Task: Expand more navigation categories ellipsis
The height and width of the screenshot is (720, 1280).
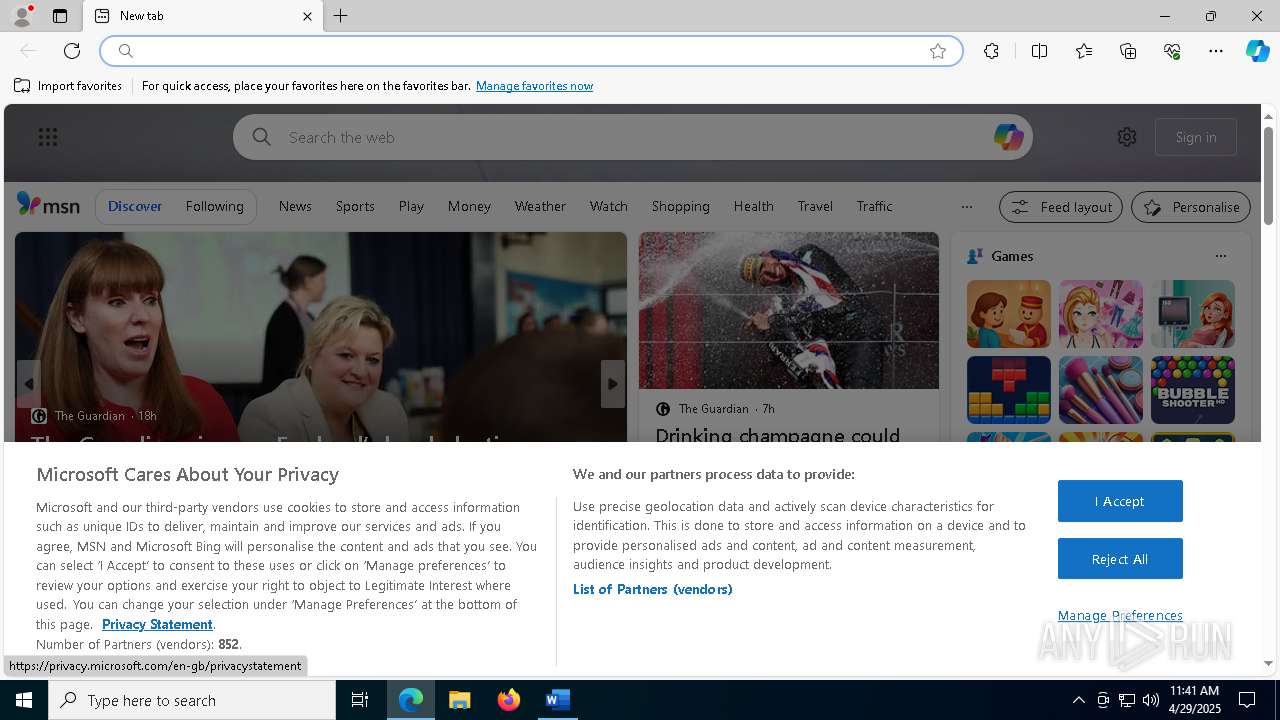Action: tap(966, 207)
